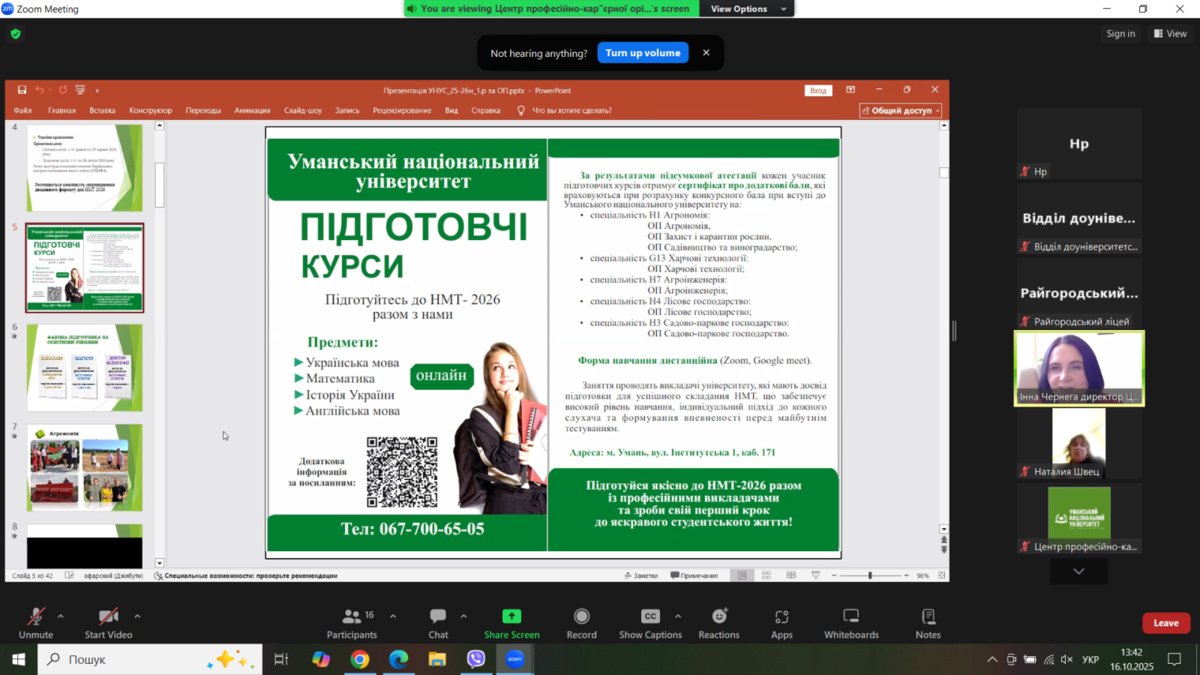1200x675 pixels.
Task: Open the Participants panel
Action: 351,623
